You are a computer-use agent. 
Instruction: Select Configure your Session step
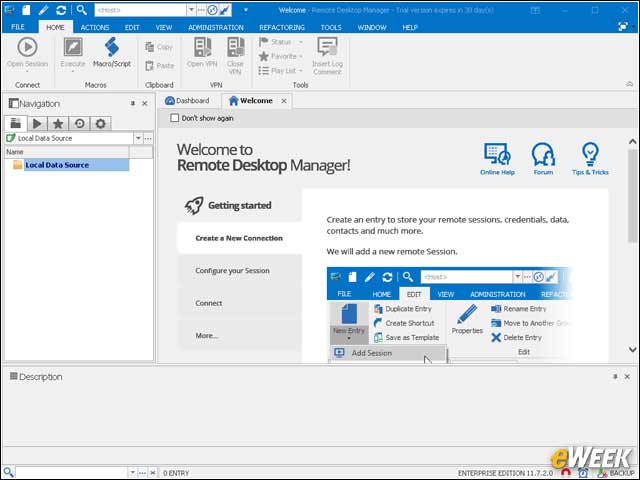click(239, 271)
